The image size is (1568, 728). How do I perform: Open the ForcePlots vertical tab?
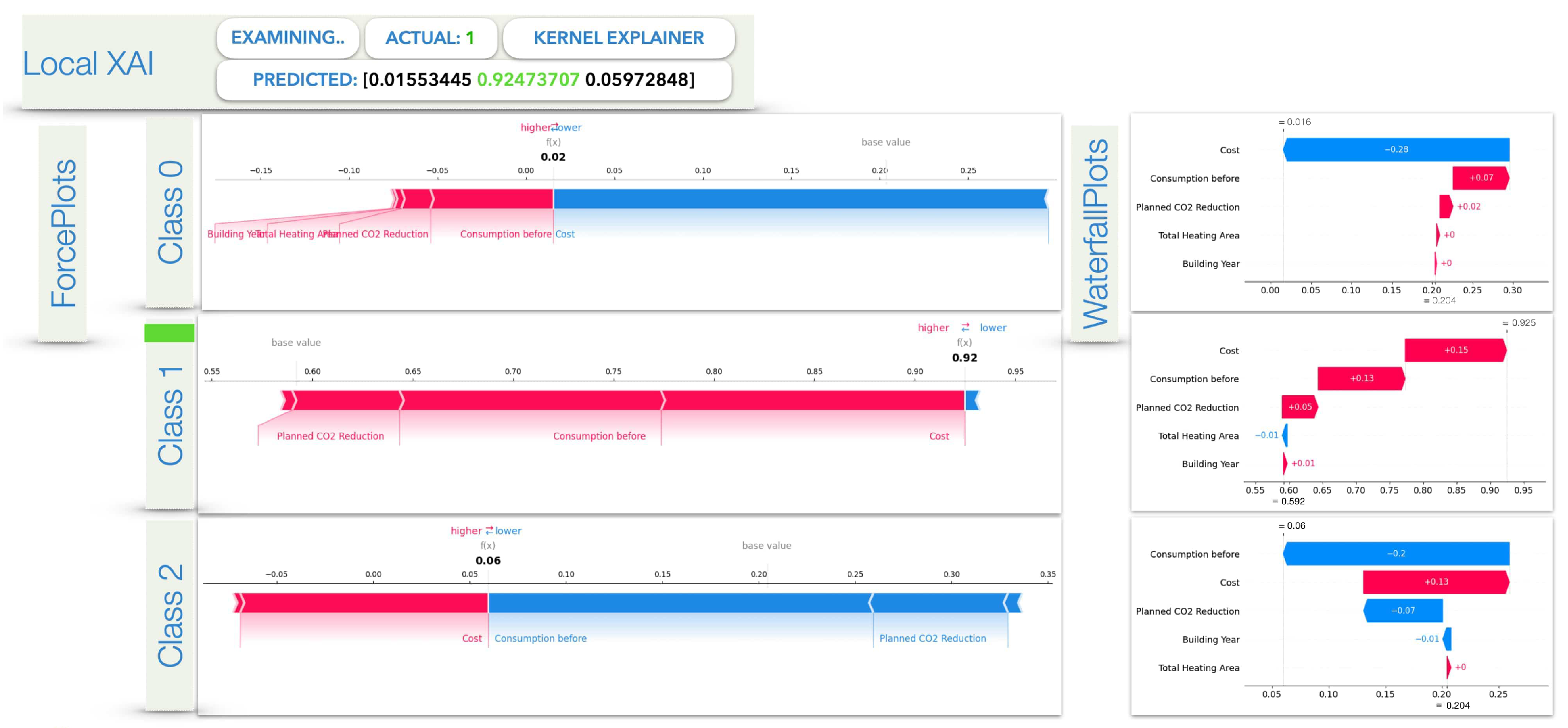point(63,233)
